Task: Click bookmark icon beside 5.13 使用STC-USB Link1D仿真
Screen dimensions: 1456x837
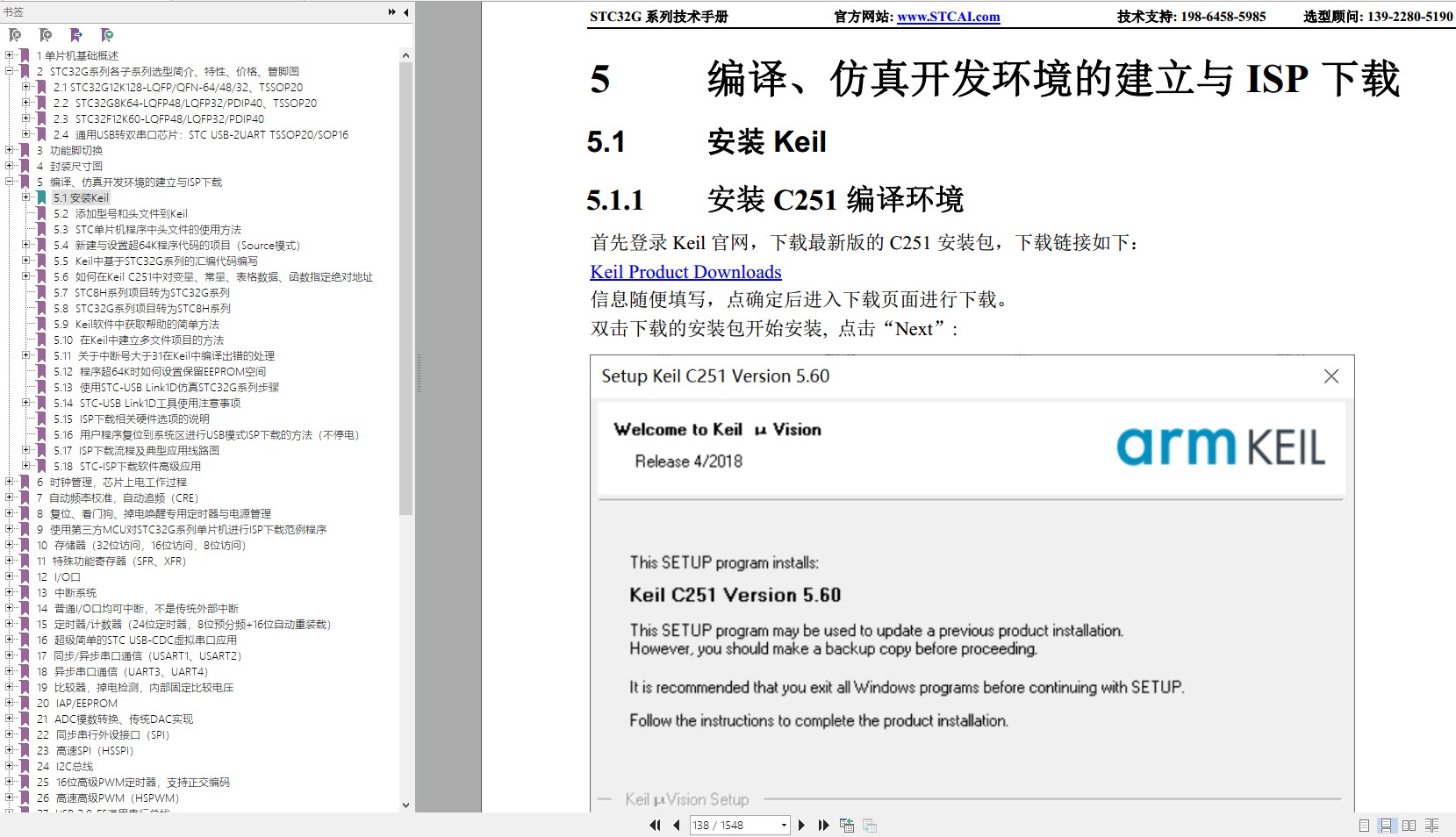Action: click(41, 387)
